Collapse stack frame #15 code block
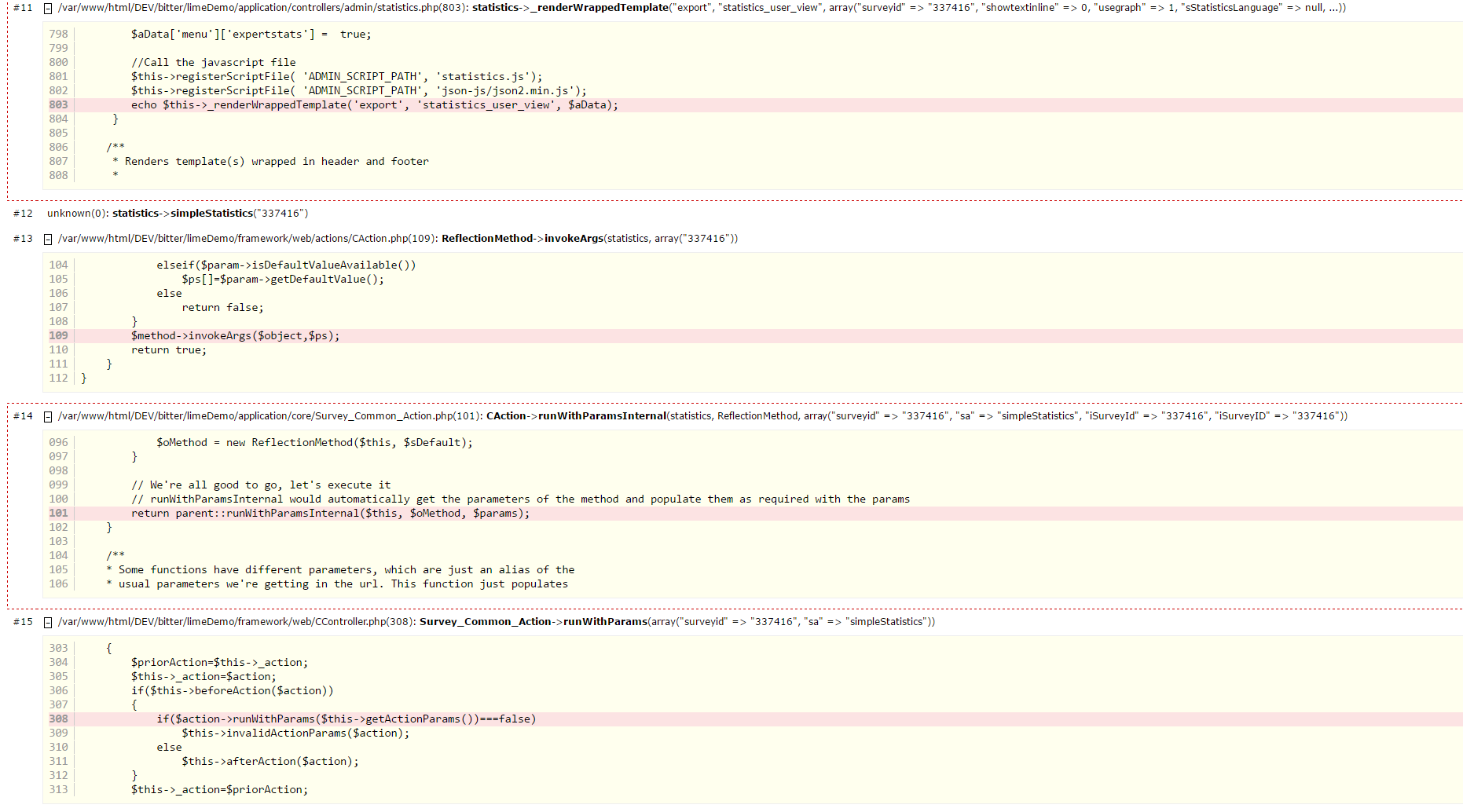 (x=48, y=622)
